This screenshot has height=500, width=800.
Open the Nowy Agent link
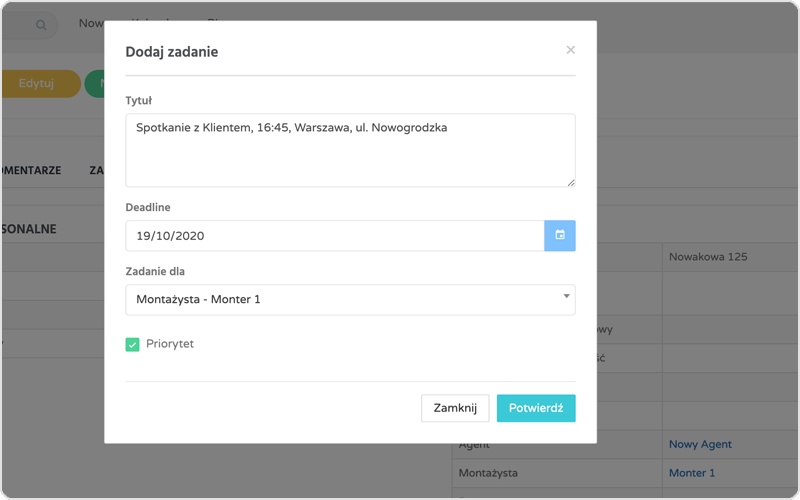(x=700, y=444)
